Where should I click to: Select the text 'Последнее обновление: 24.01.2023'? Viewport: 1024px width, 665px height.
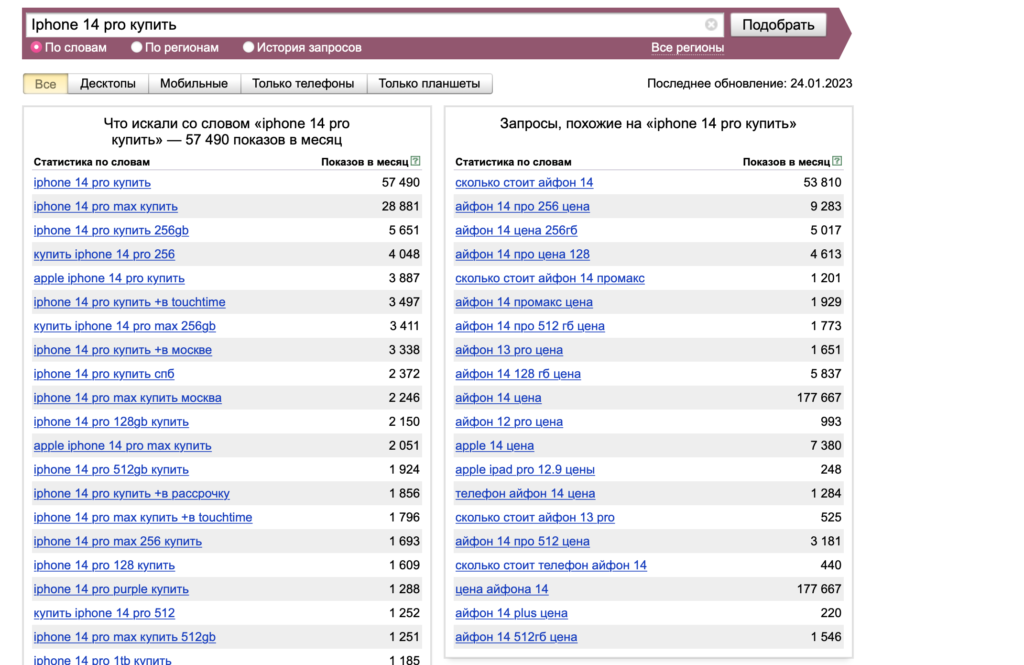pos(750,84)
